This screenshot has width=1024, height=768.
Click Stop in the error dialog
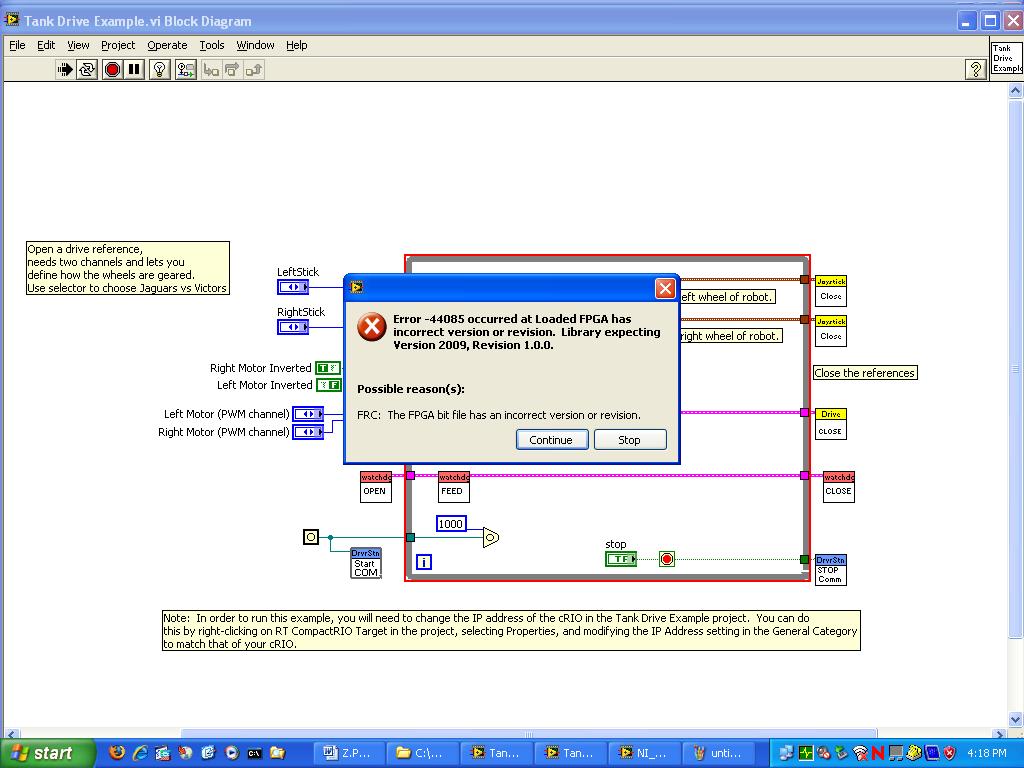tap(630, 440)
